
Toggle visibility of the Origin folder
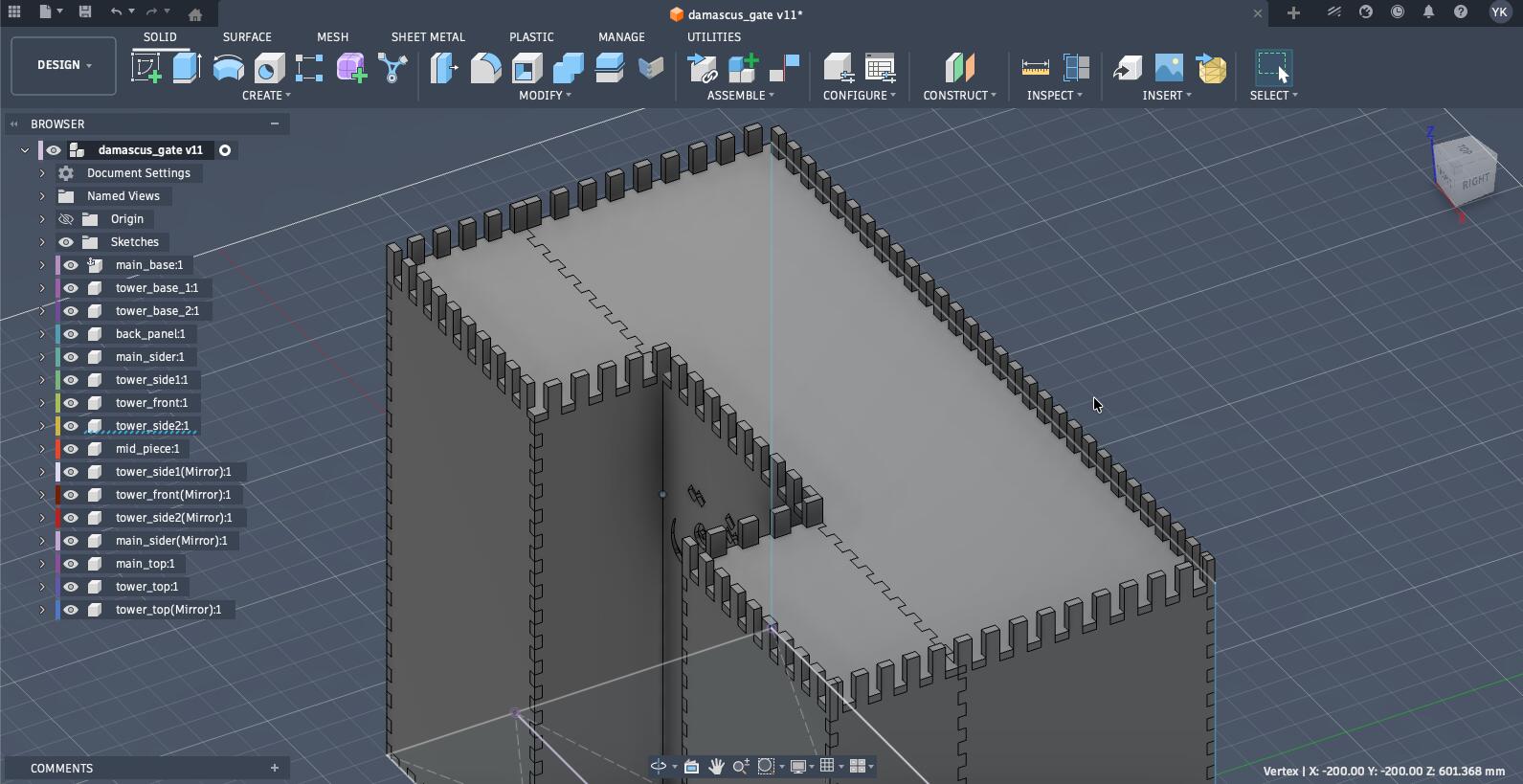[66, 219]
